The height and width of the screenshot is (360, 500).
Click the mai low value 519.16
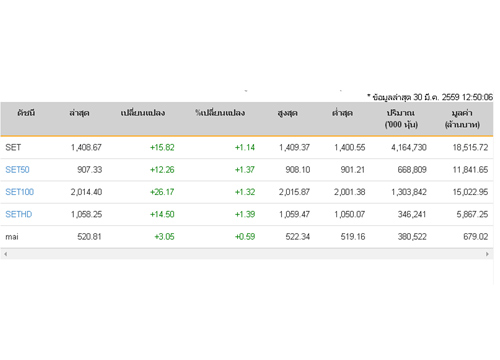click(353, 237)
